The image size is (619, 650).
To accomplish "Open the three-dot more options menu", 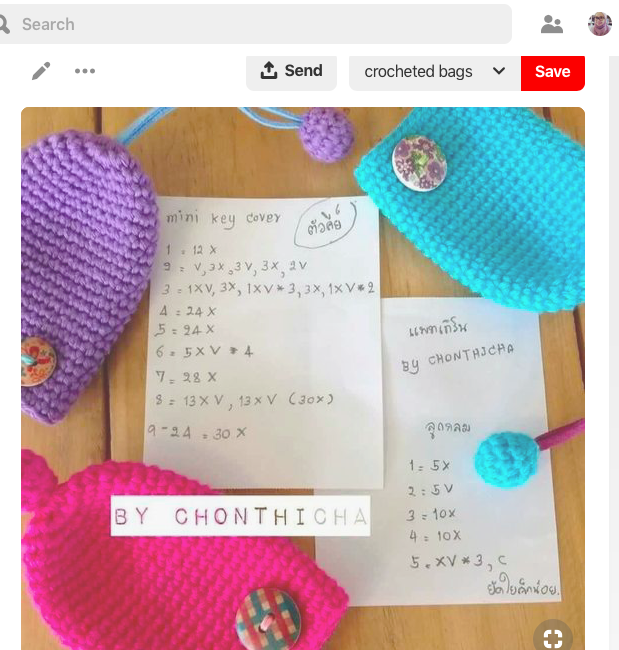I will (x=85, y=71).
